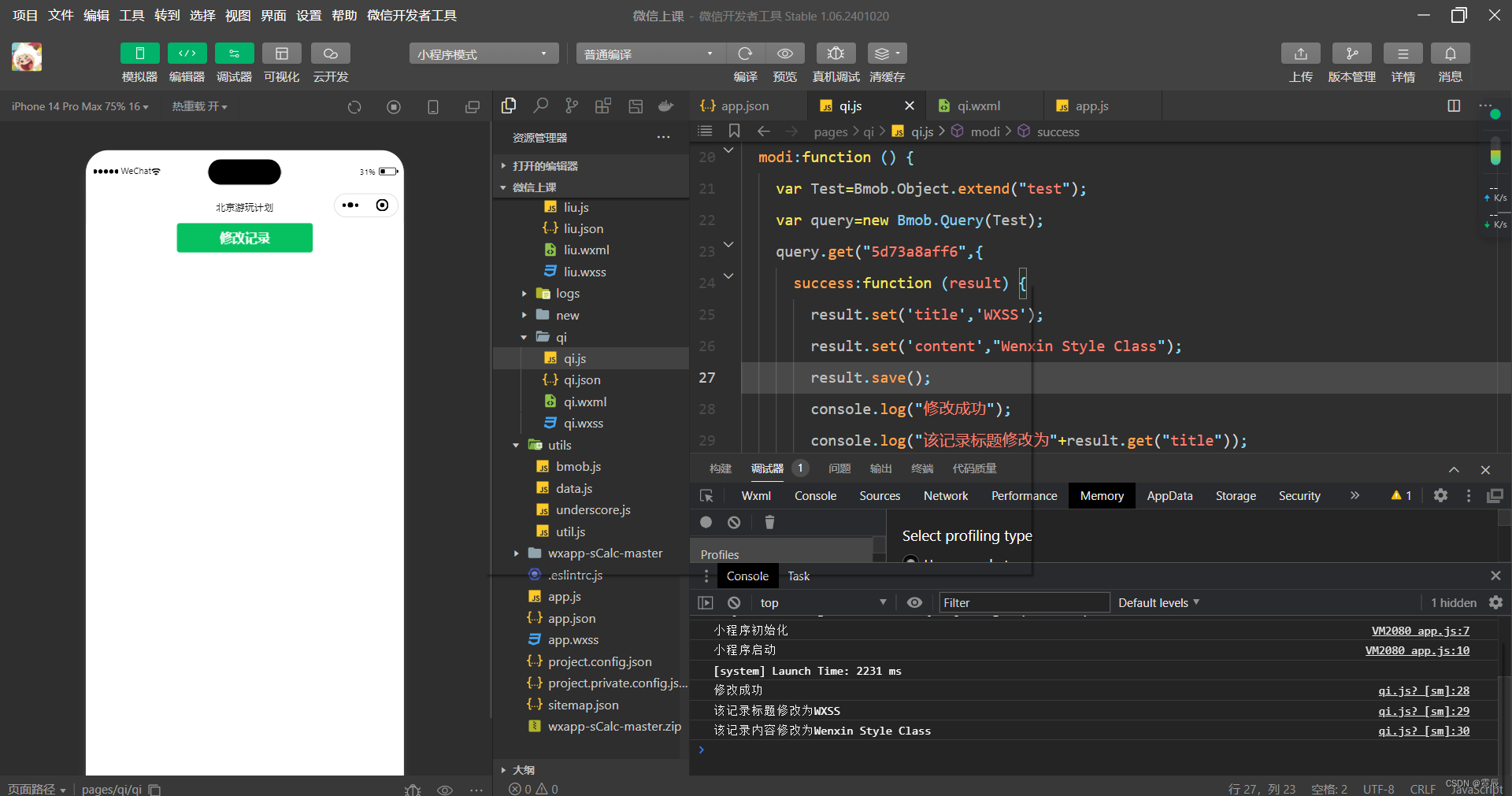Click the 编译 compile refresh icon
The height and width of the screenshot is (796, 1512).
(x=745, y=54)
